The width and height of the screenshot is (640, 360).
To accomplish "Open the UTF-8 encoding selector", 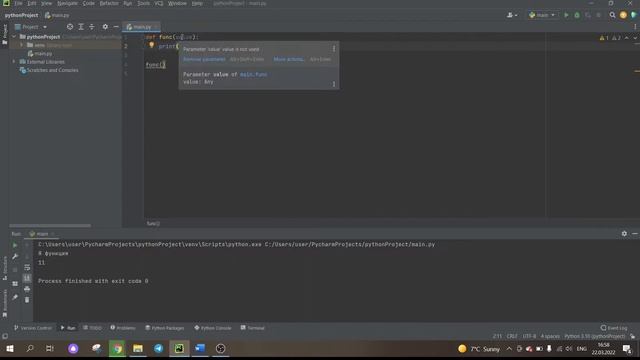I will tap(529, 336).
